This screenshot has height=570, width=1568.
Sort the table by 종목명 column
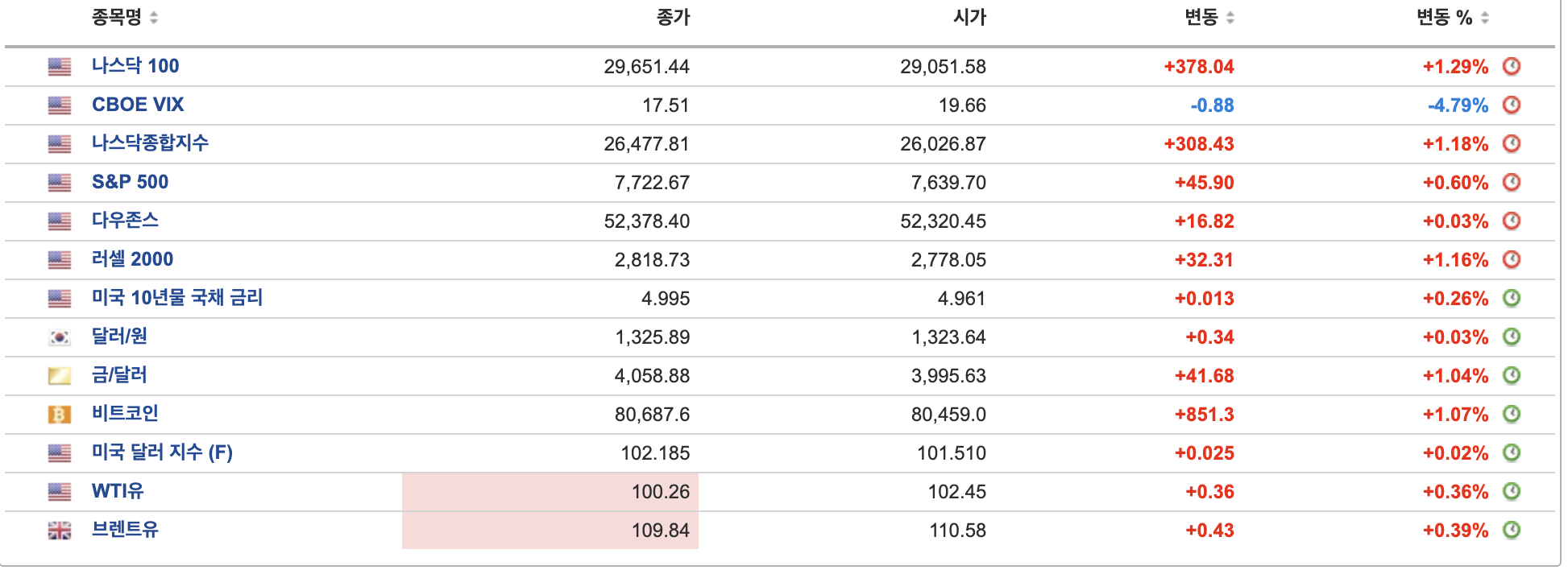125,17
